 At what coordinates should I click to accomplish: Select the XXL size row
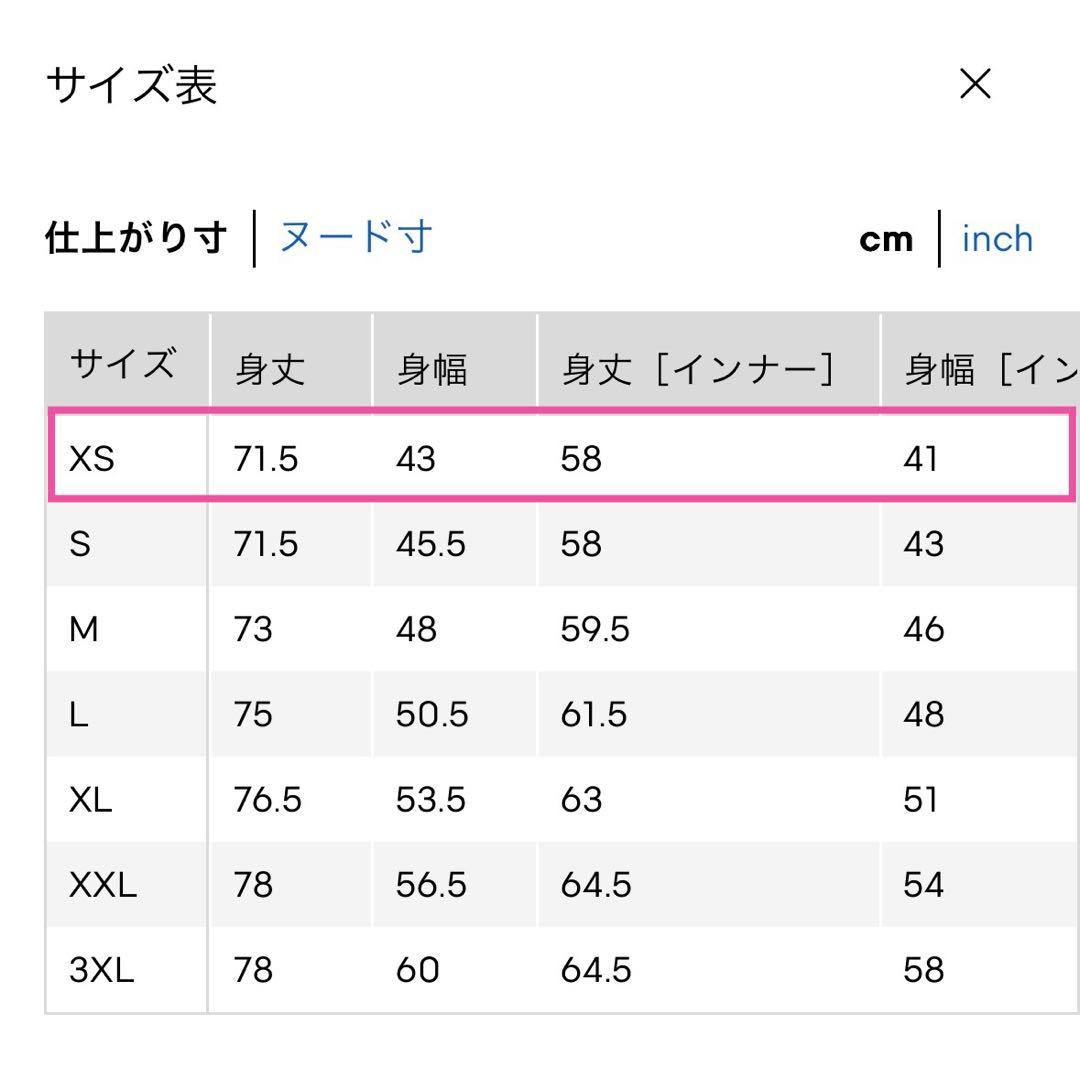(x=562, y=884)
